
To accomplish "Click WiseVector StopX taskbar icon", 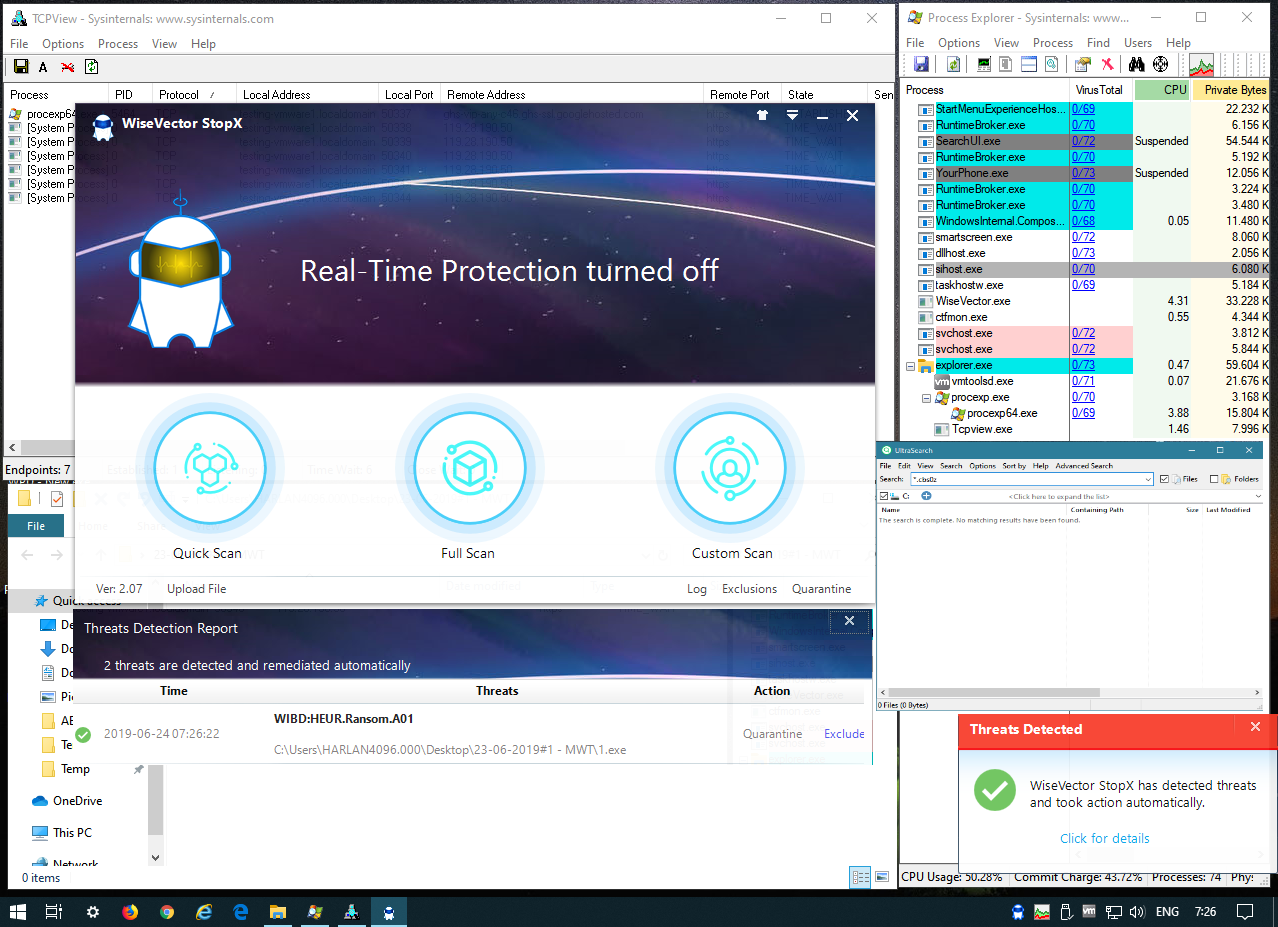I will 388,912.
